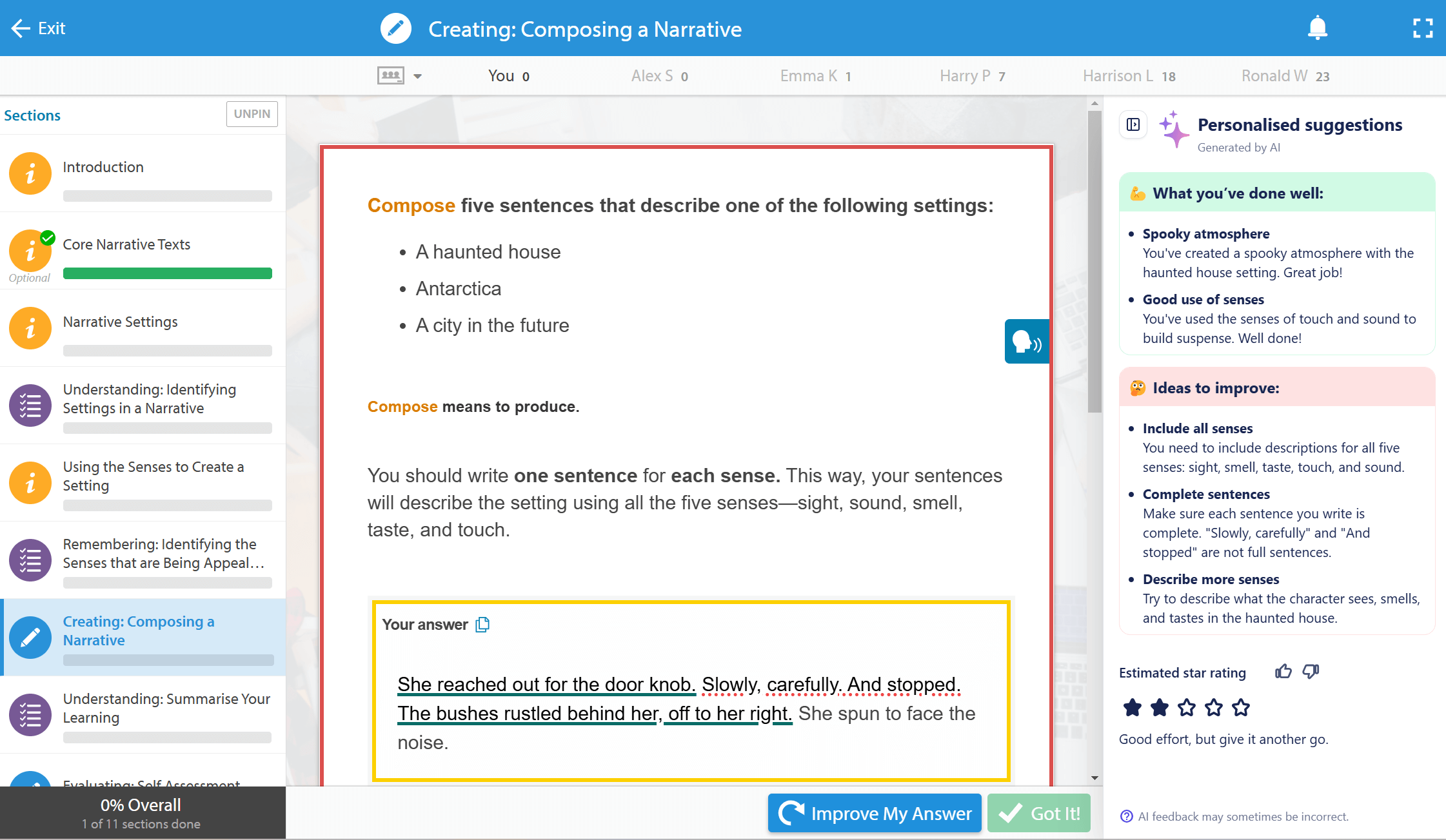Click the AI feedback help icon
This screenshot has width=1446, height=840.
[x=1126, y=817]
